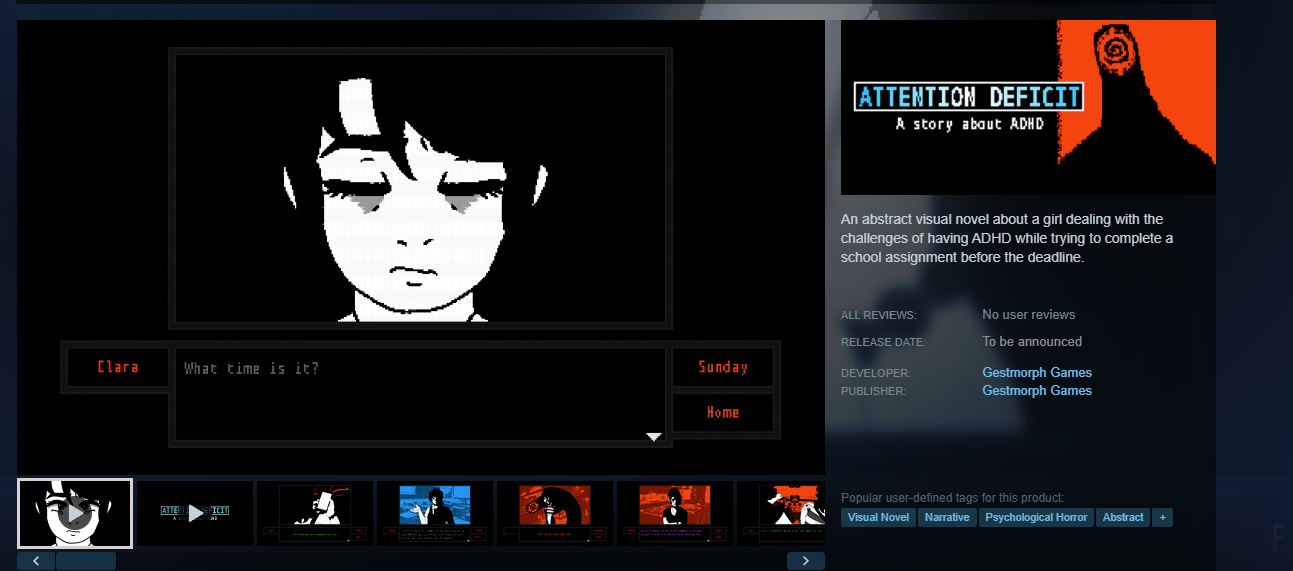Open the orange spiral face screenshot thumbnail
The height and width of the screenshot is (571, 1293).
[555, 513]
